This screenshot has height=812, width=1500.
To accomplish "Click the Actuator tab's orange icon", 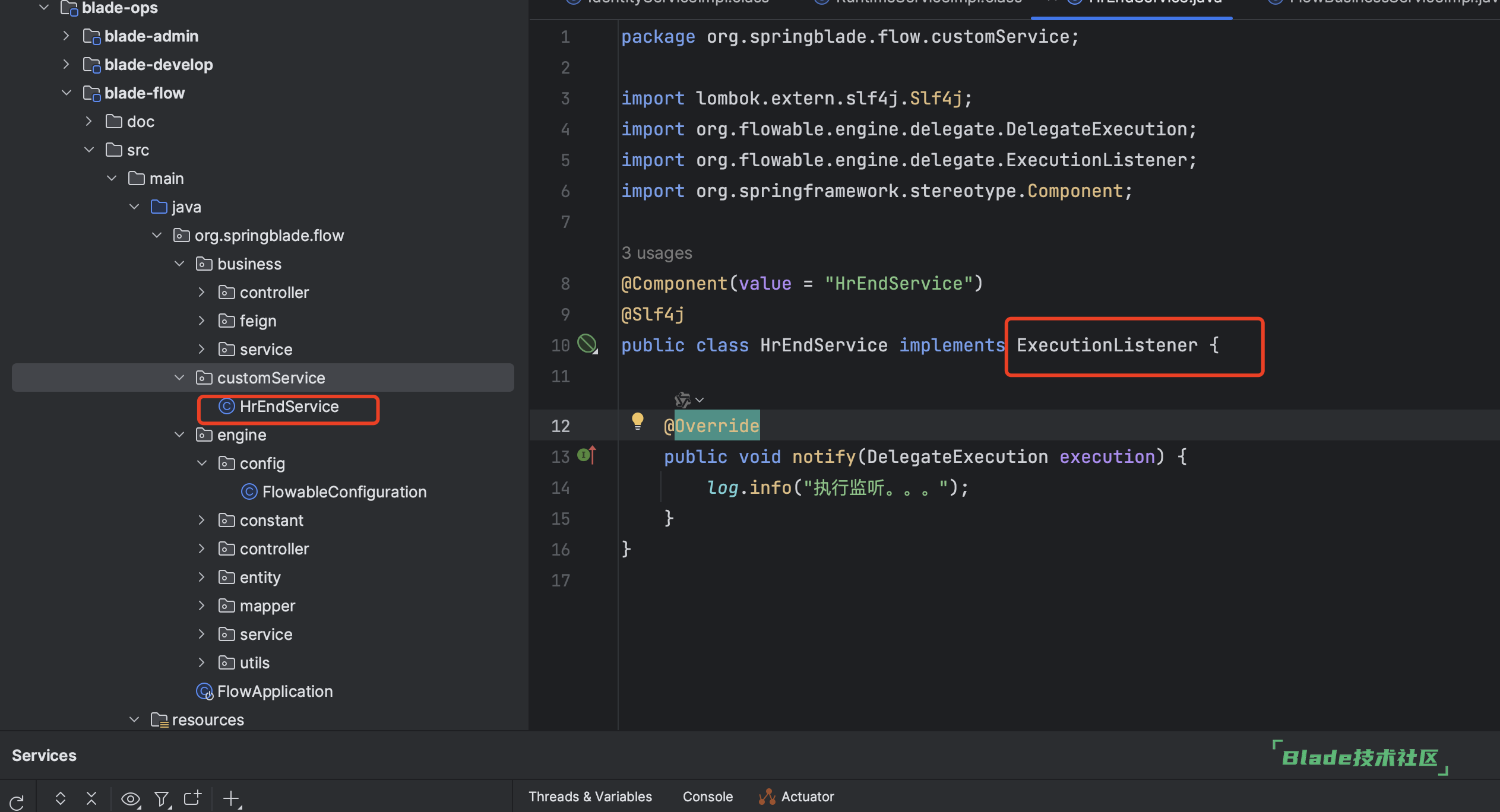I will point(767,797).
